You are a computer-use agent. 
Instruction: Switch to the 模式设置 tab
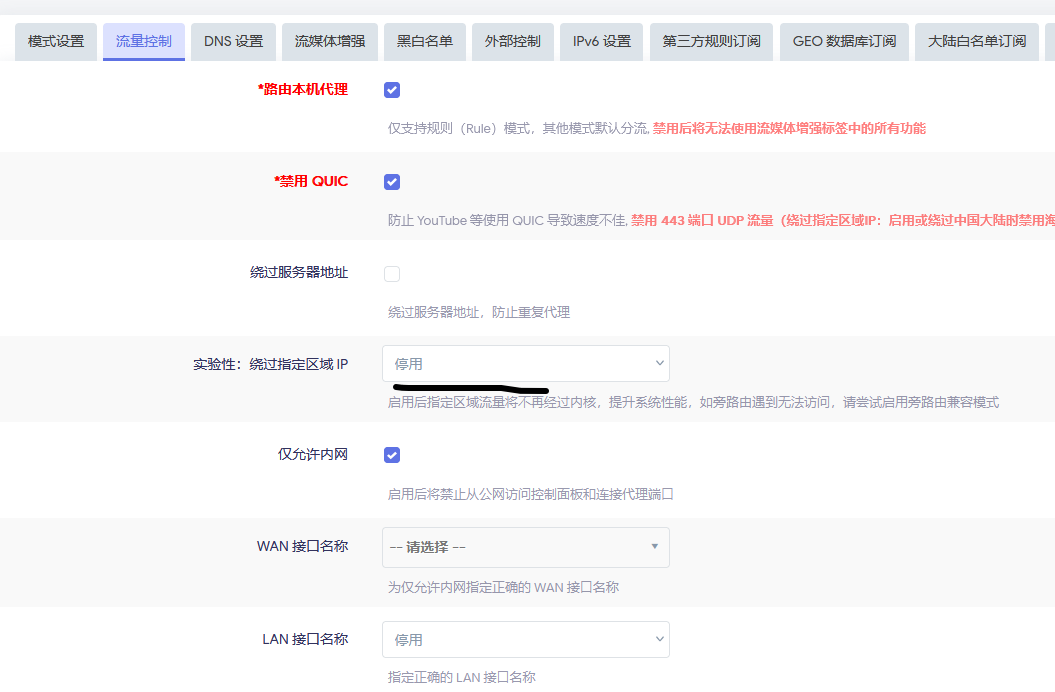coord(56,42)
